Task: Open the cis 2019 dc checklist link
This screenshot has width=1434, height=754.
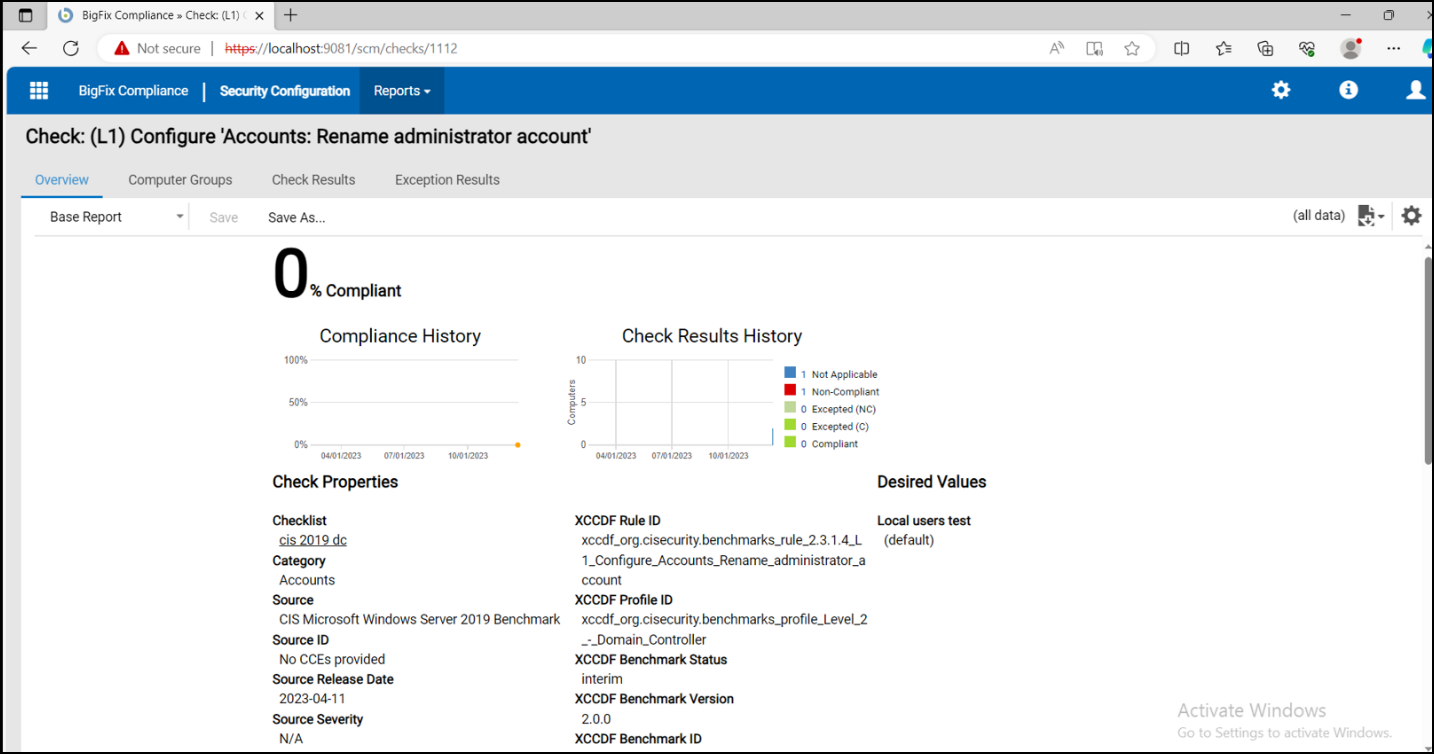Action: point(312,540)
